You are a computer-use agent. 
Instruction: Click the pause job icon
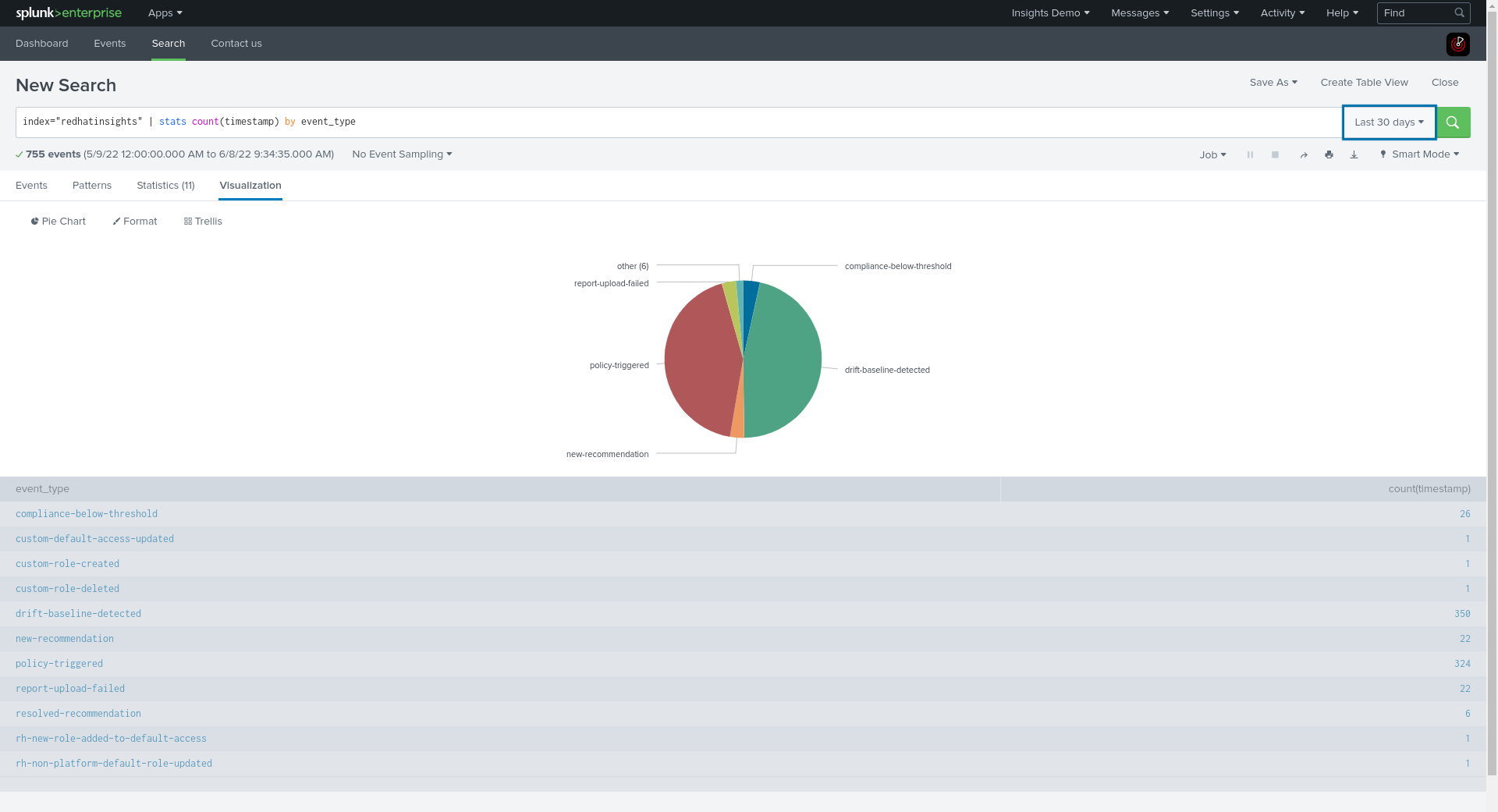(x=1250, y=155)
